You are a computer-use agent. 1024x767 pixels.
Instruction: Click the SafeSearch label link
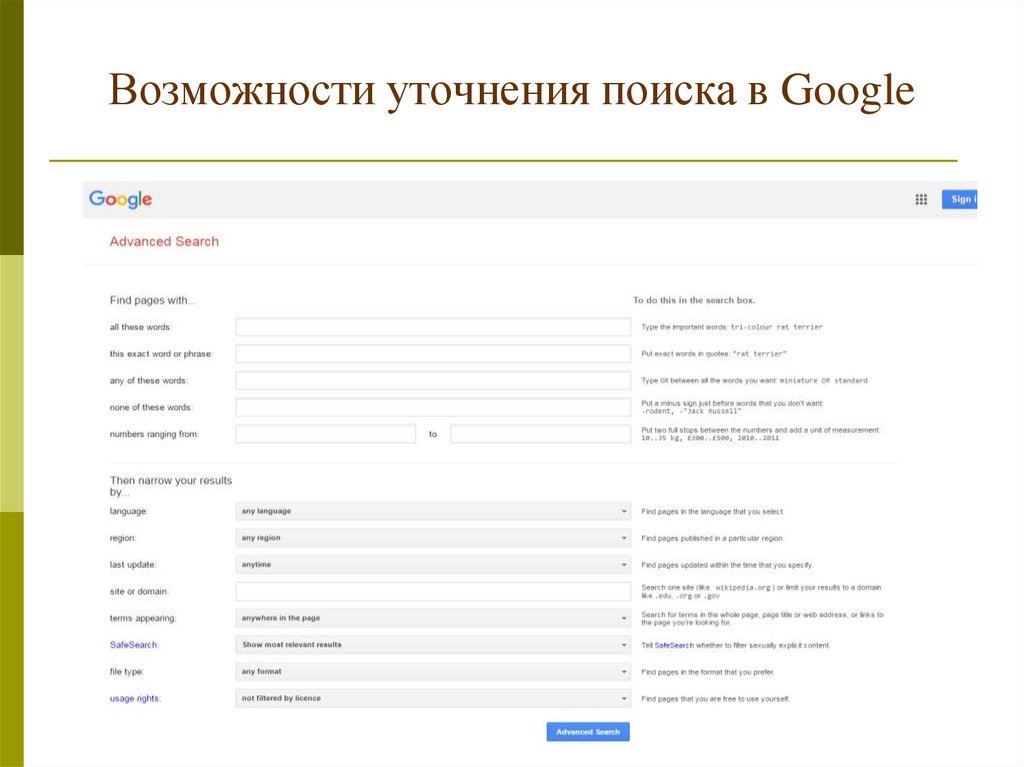pos(133,645)
